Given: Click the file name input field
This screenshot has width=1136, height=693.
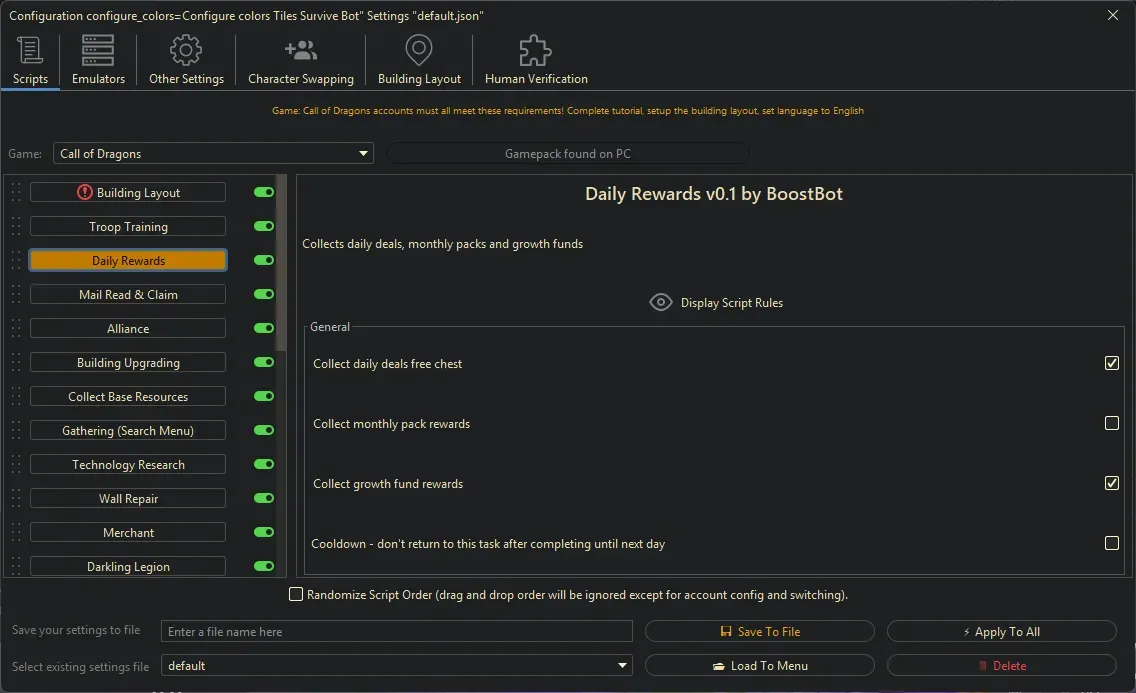Looking at the screenshot, I should (x=395, y=631).
